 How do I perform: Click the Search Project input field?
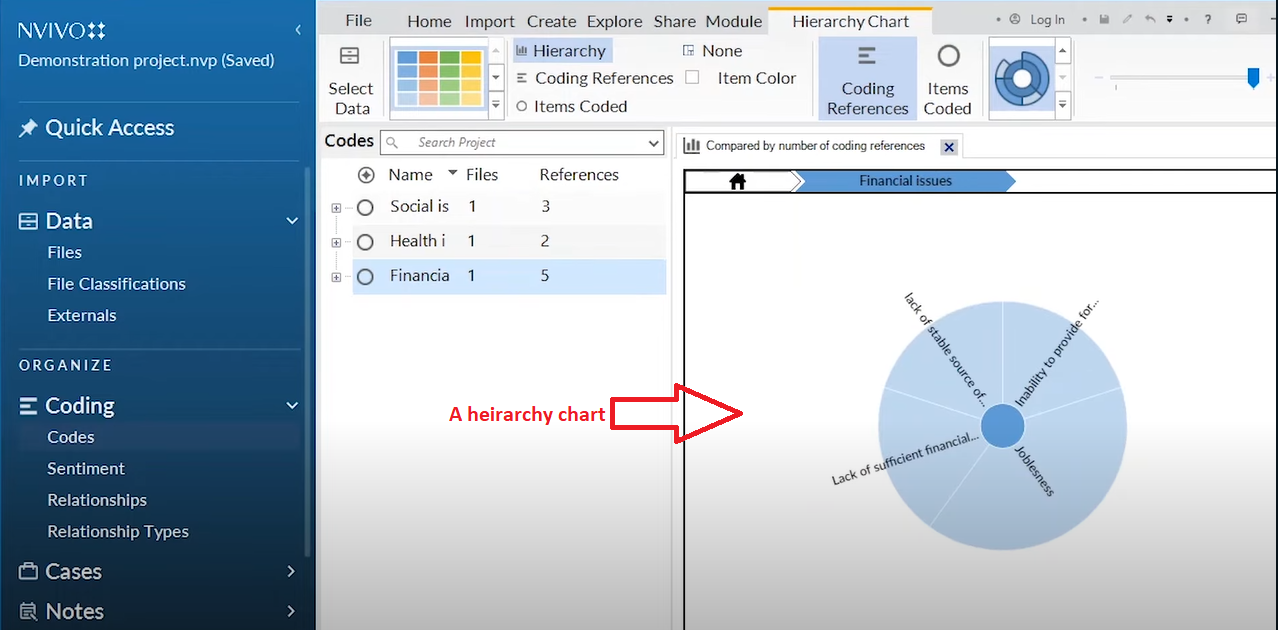[522, 143]
